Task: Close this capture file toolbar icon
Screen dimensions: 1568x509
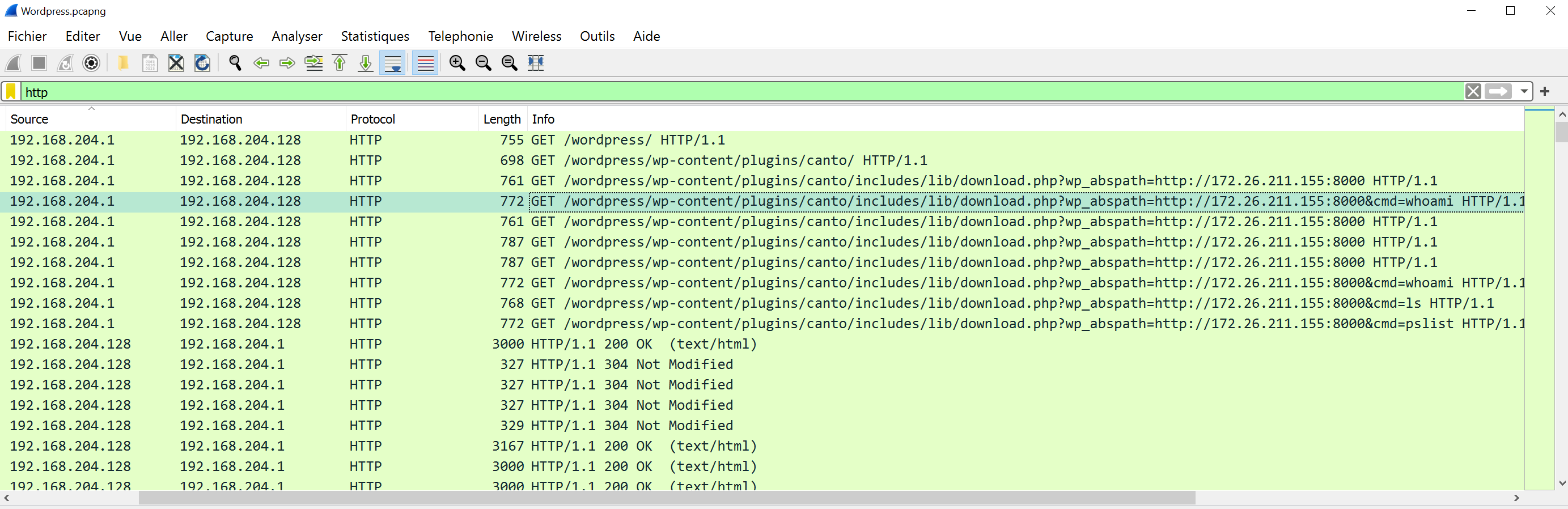Action: [x=176, y=63]
